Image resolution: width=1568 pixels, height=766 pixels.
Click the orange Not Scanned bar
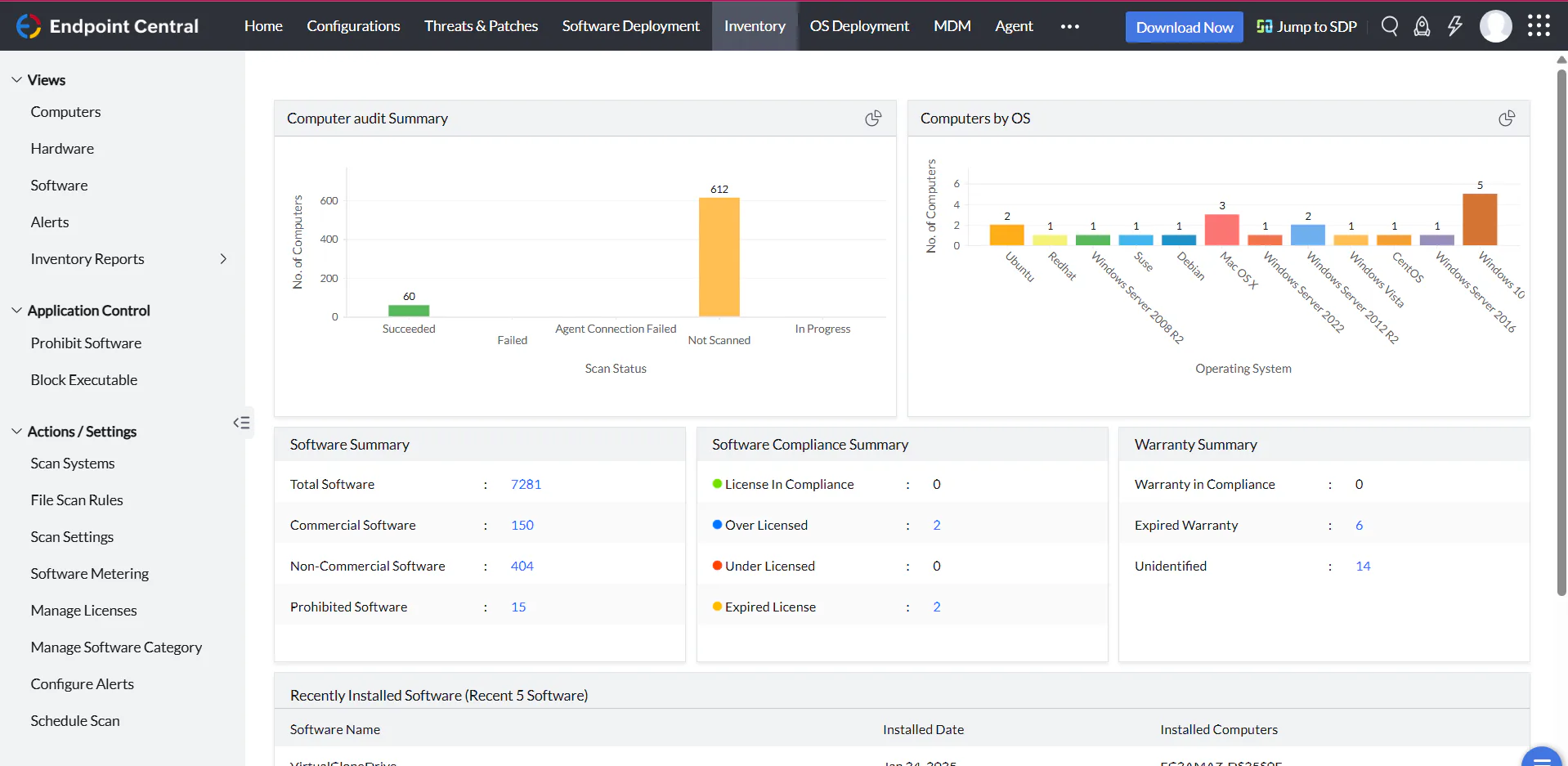[x=719, y=257]
